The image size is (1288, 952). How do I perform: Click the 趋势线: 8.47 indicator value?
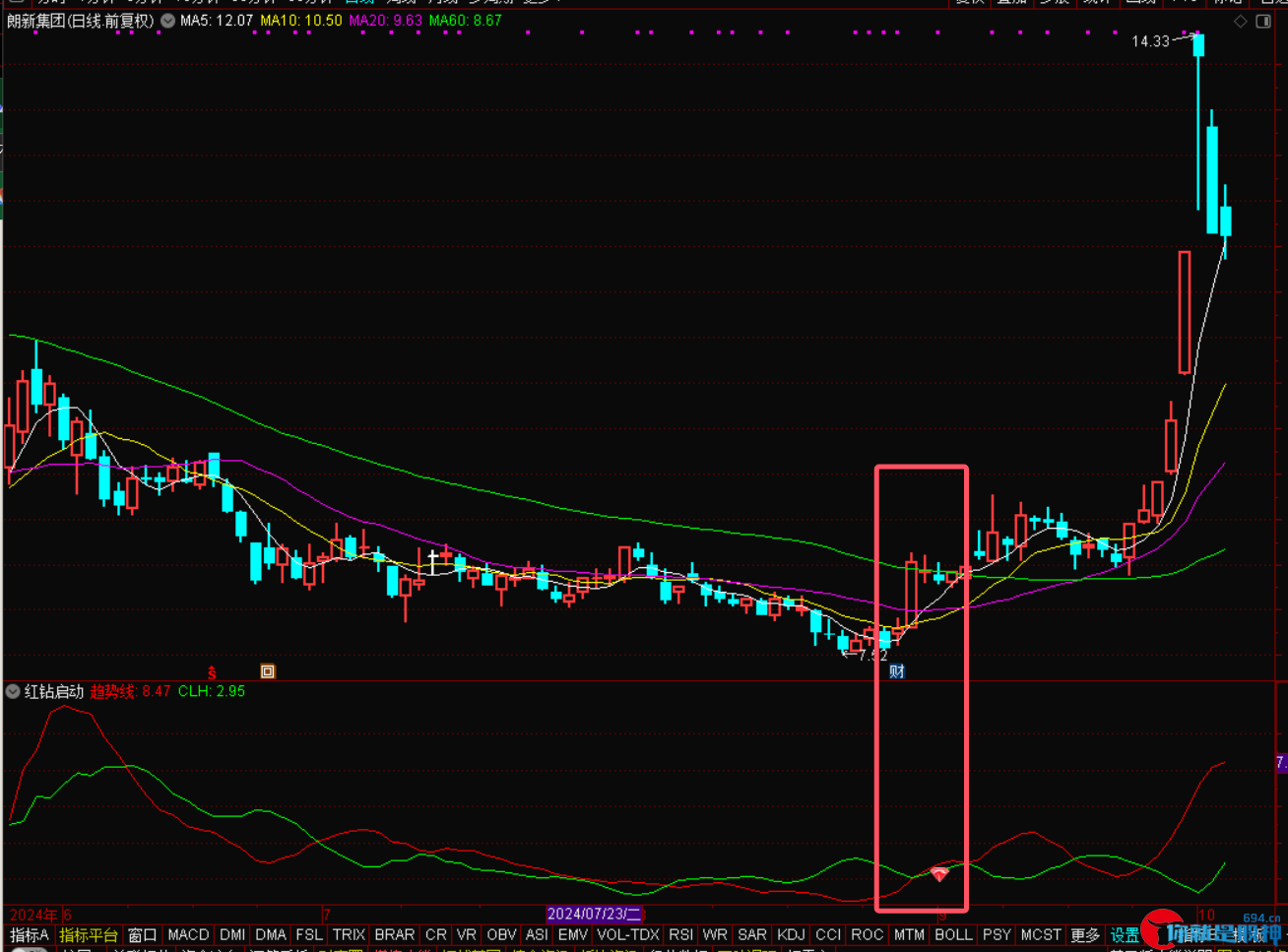130,691
